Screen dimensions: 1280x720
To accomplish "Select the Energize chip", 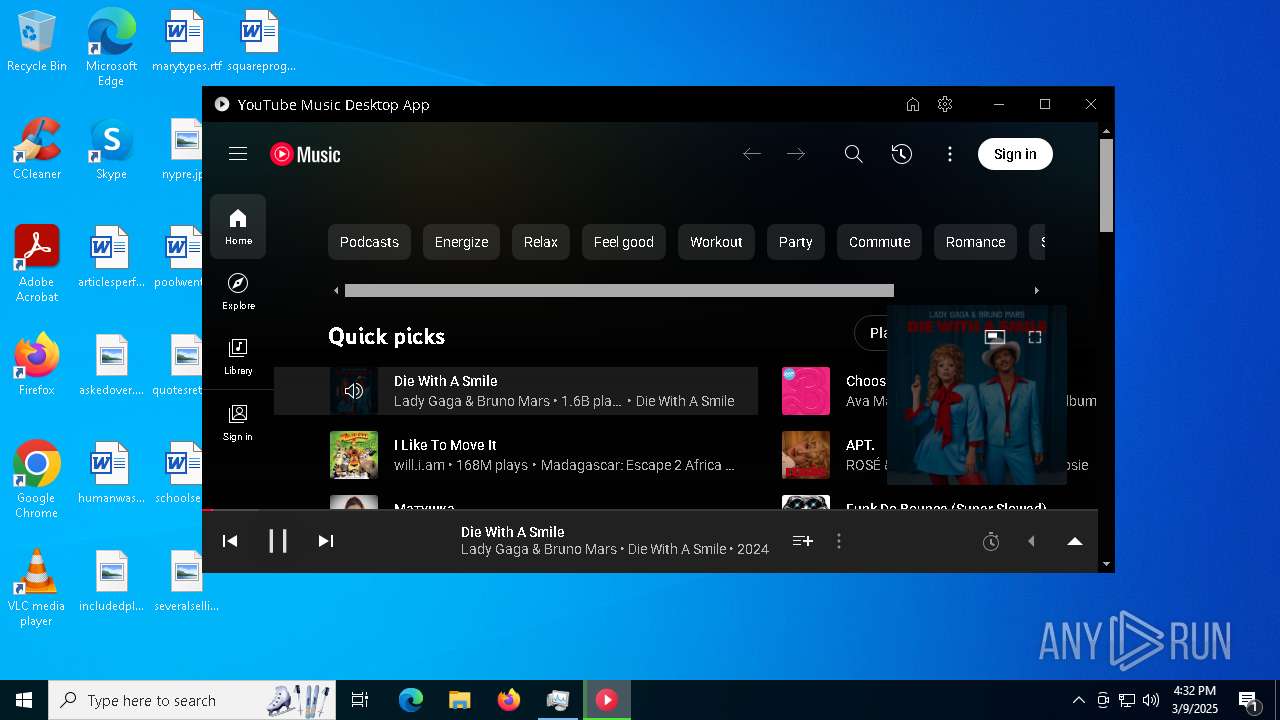I will [461, 242].
